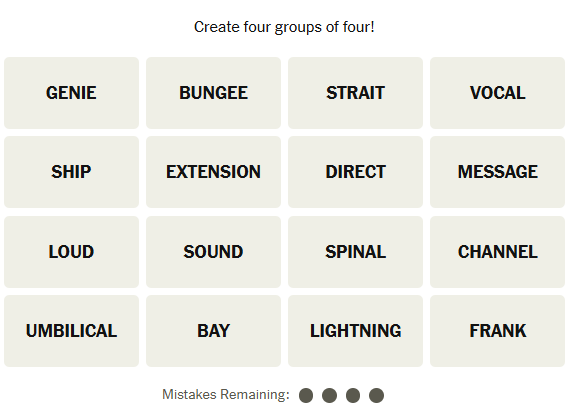
Task: Pick the STRAIT tile
Action: (x=356, y=93)
